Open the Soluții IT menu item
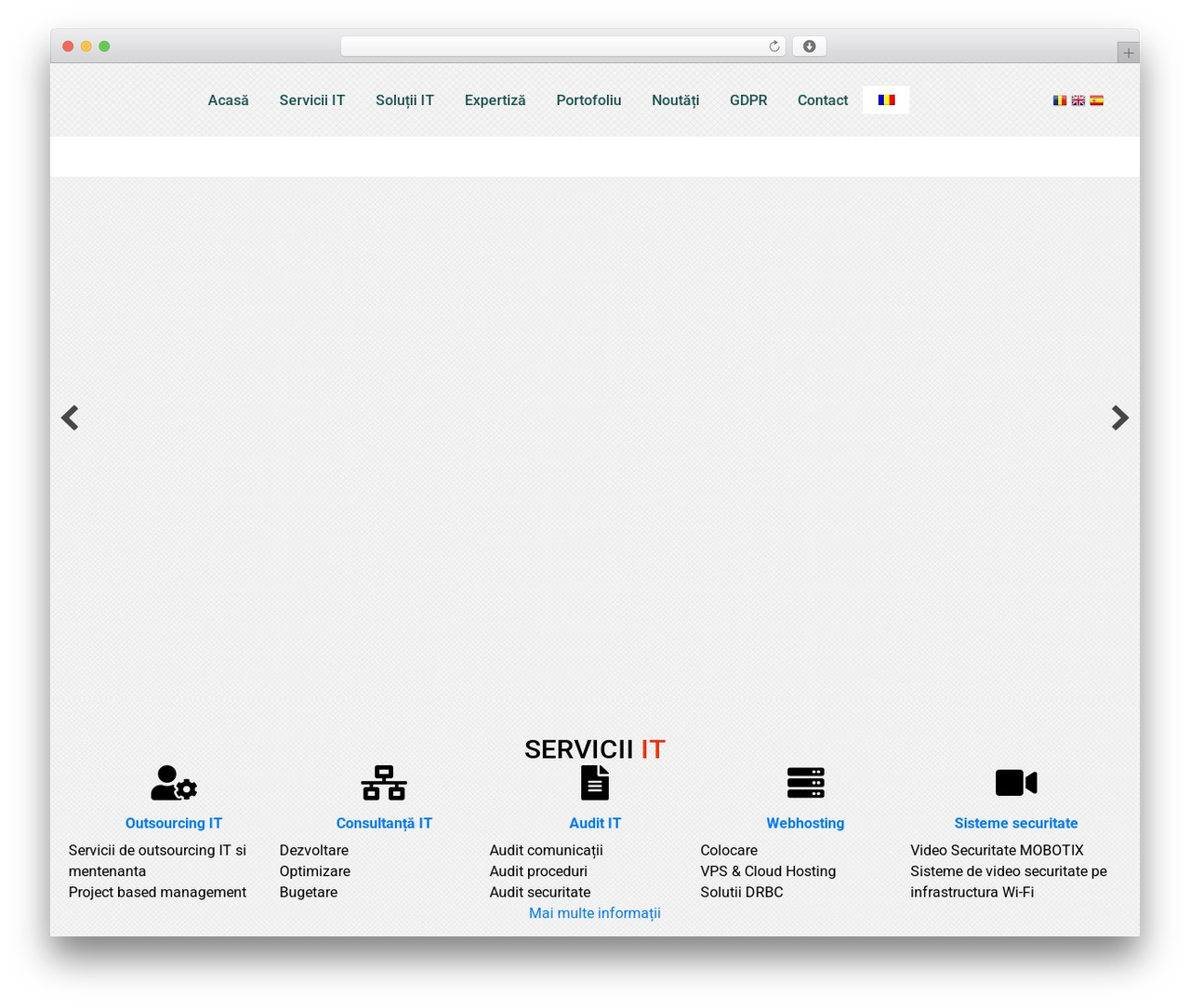The width and height of the screenshot is (1190, 1008). click(404, 99)
